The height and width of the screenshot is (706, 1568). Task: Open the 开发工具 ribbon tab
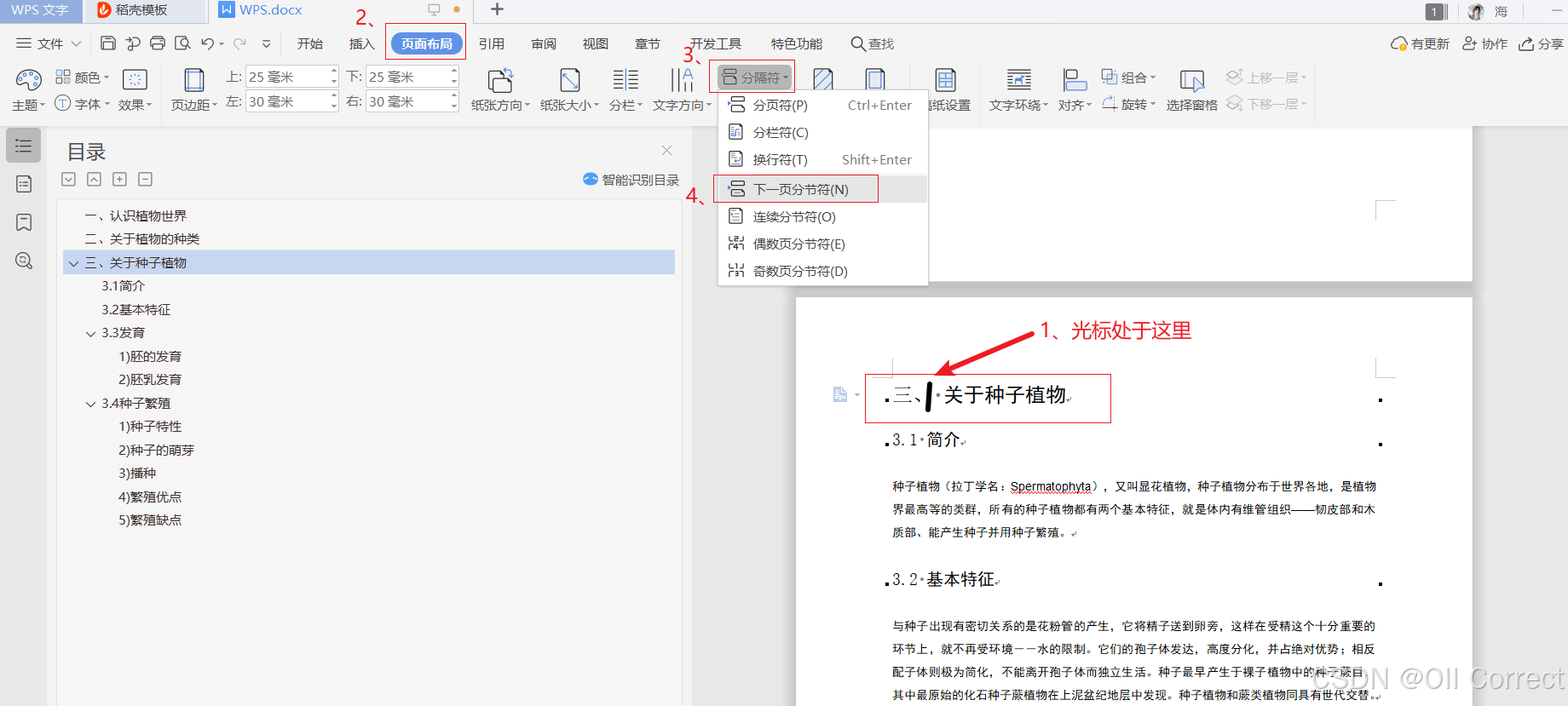click(716, 43)
